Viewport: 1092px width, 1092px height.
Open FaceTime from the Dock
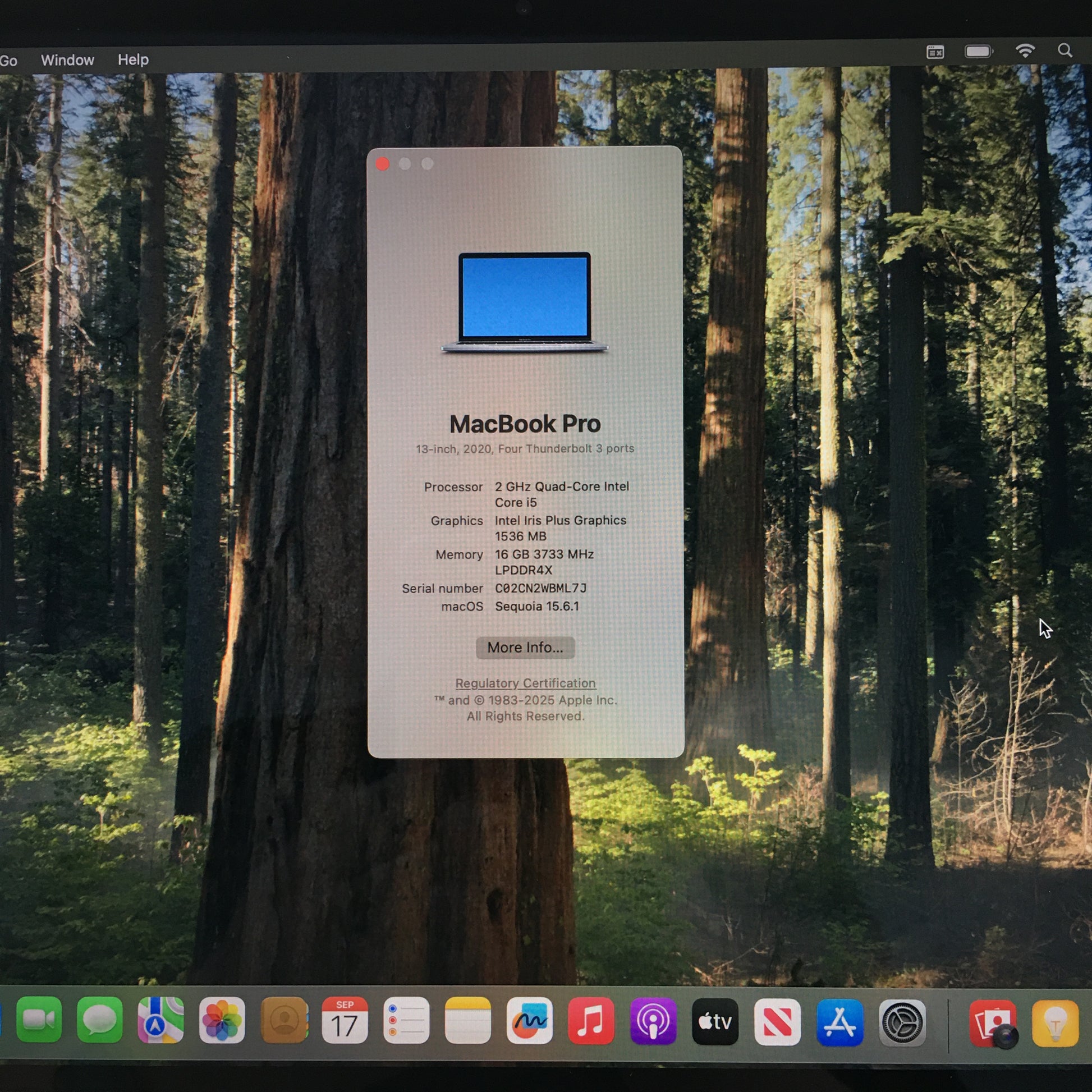point(39,1020)
